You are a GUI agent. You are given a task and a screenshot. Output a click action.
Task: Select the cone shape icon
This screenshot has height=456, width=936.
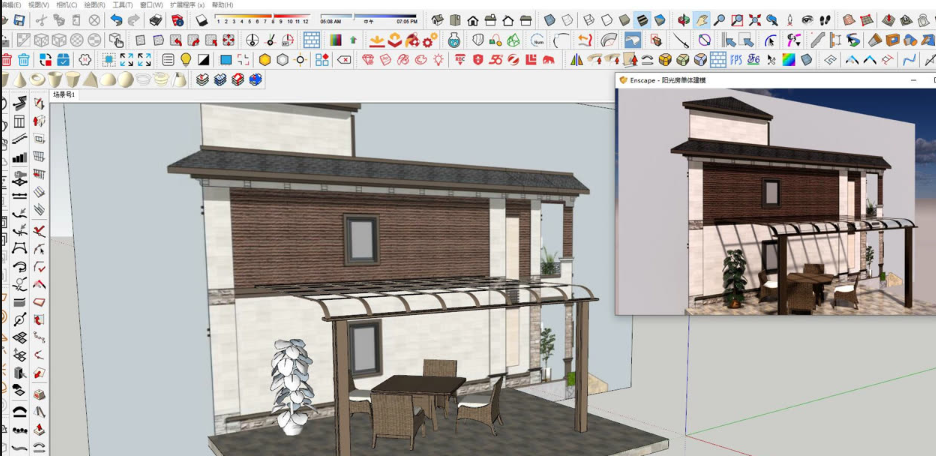coord(20,79)
